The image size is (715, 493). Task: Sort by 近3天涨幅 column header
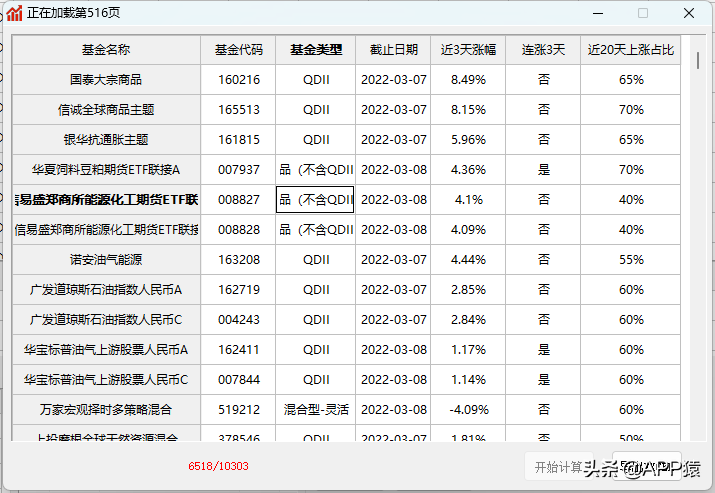coord(468,50)
